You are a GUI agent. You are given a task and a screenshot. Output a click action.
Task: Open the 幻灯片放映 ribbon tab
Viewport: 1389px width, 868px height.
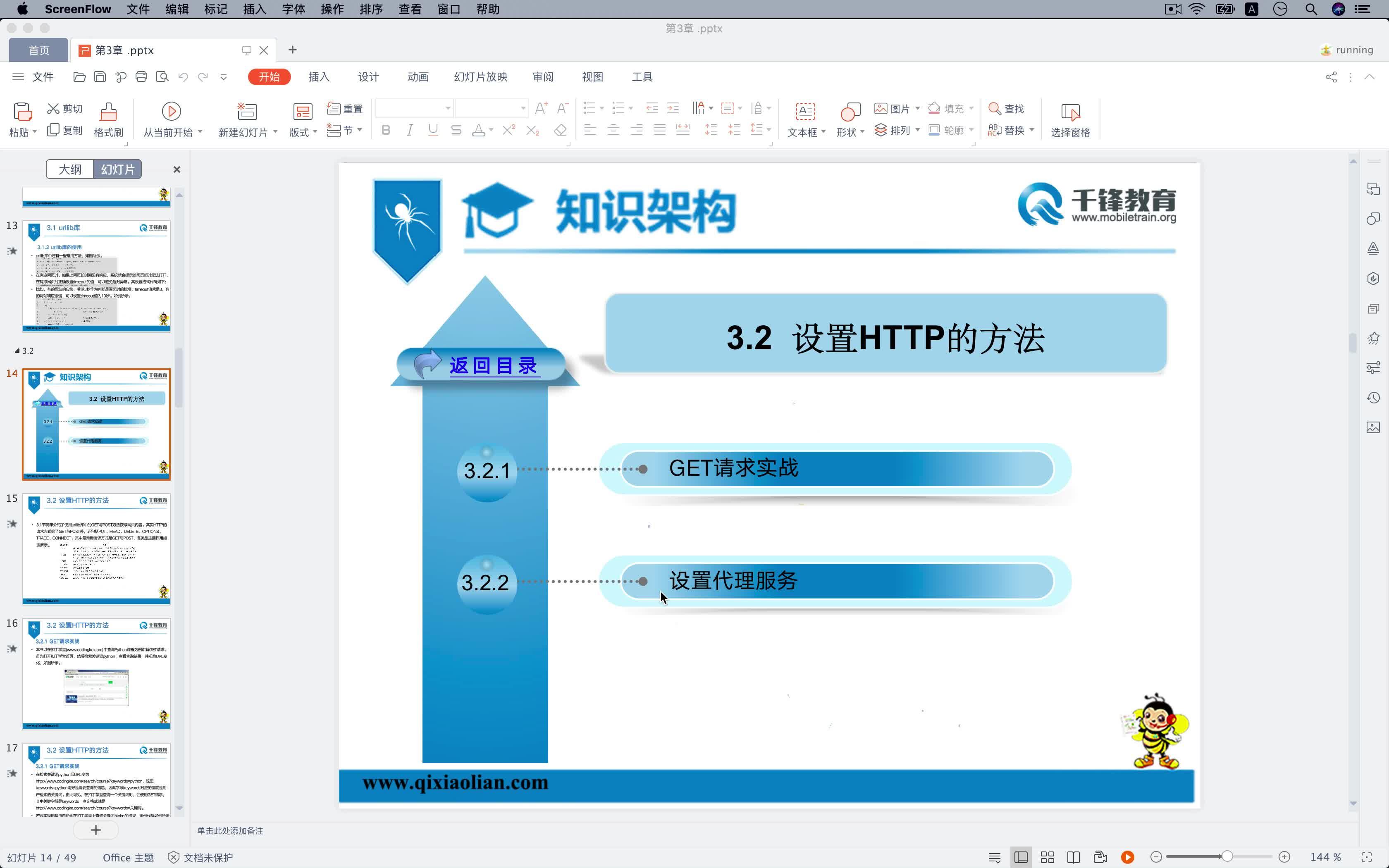click(x=480, y=77)
